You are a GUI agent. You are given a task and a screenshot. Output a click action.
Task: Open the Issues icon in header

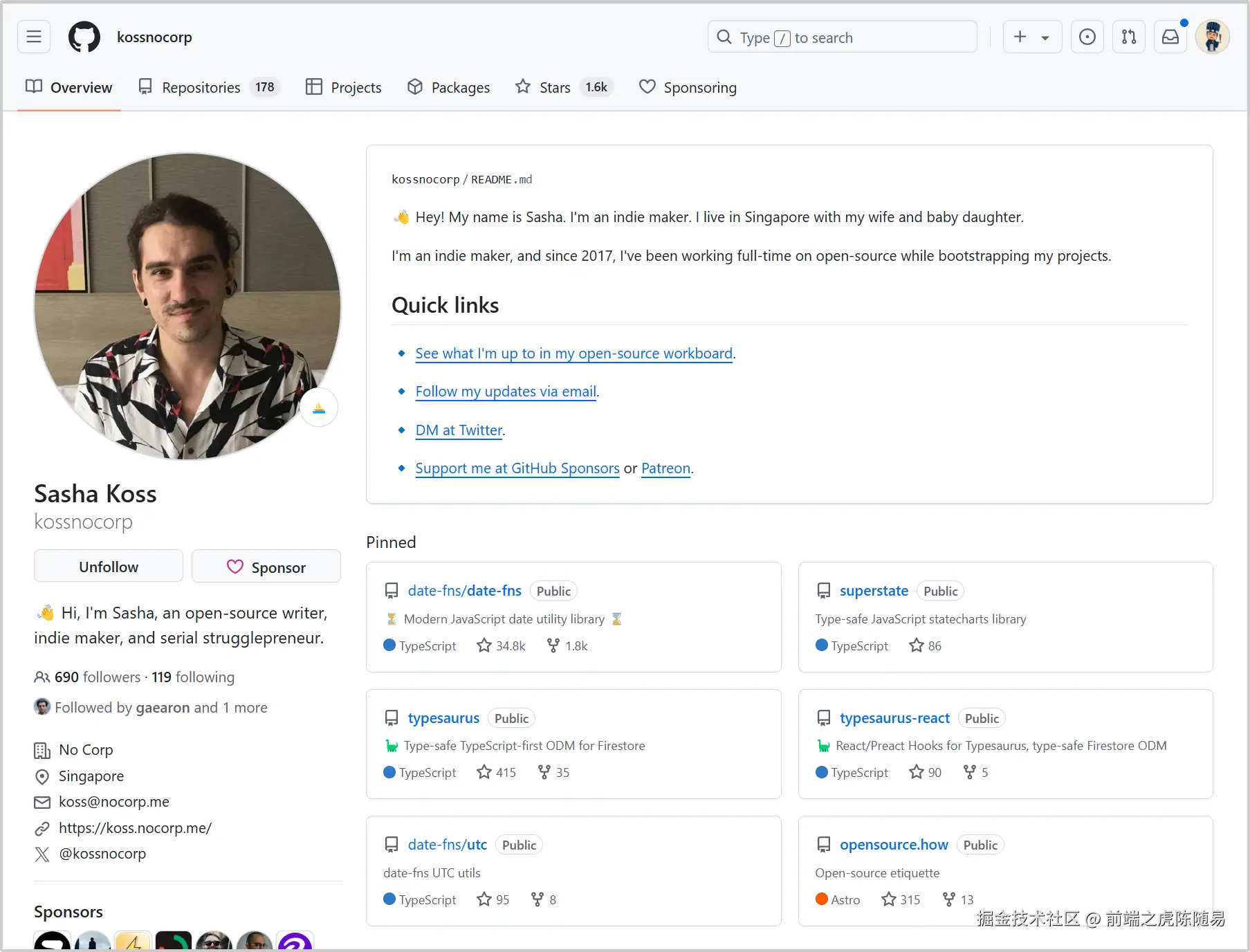pyautogui.click(x=1087, y=37)
